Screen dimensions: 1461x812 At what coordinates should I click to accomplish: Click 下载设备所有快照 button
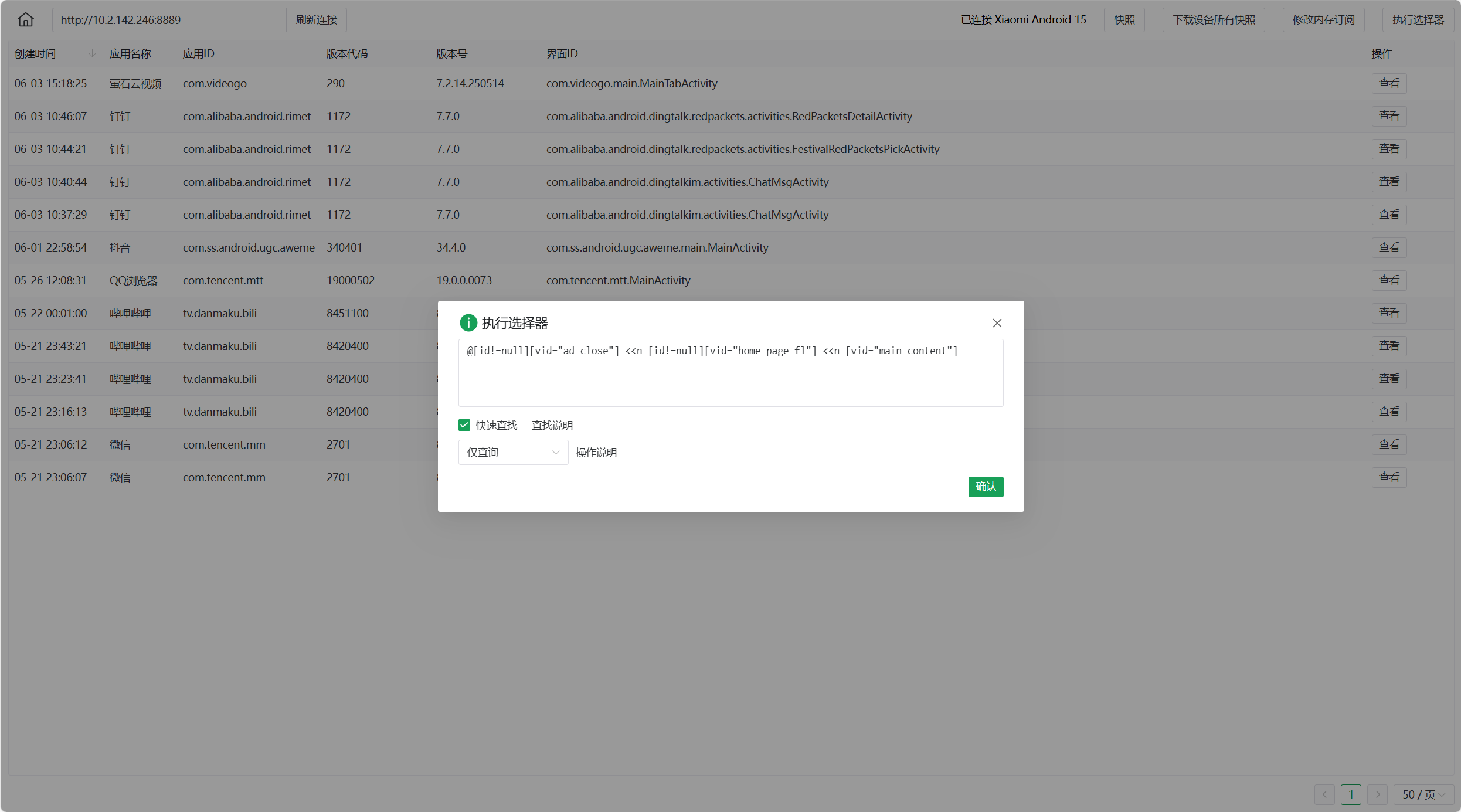1214,20
